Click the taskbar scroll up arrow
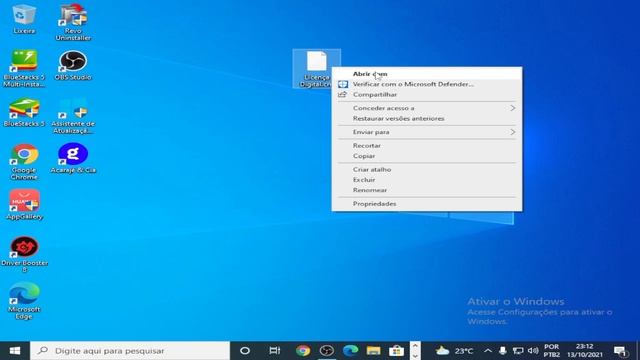640x360 pixels. [415, 346]
